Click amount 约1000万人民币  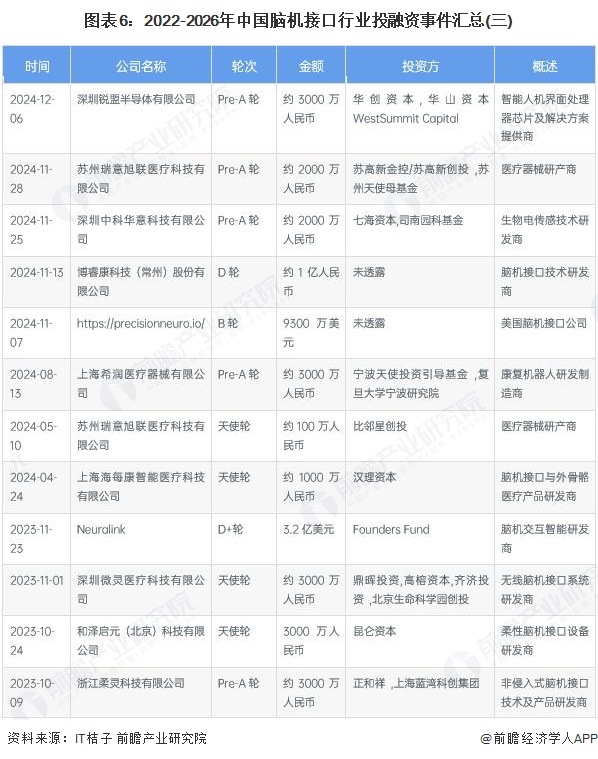[x=311, y=487]
